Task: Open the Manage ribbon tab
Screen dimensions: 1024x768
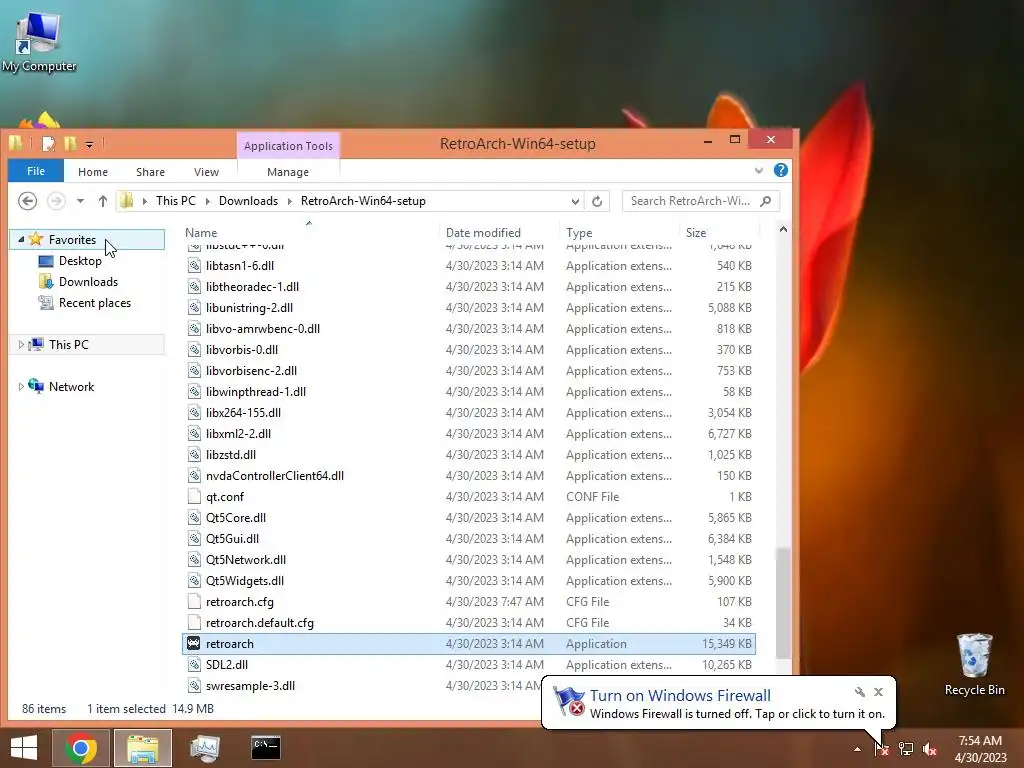Action: (288, 172)
